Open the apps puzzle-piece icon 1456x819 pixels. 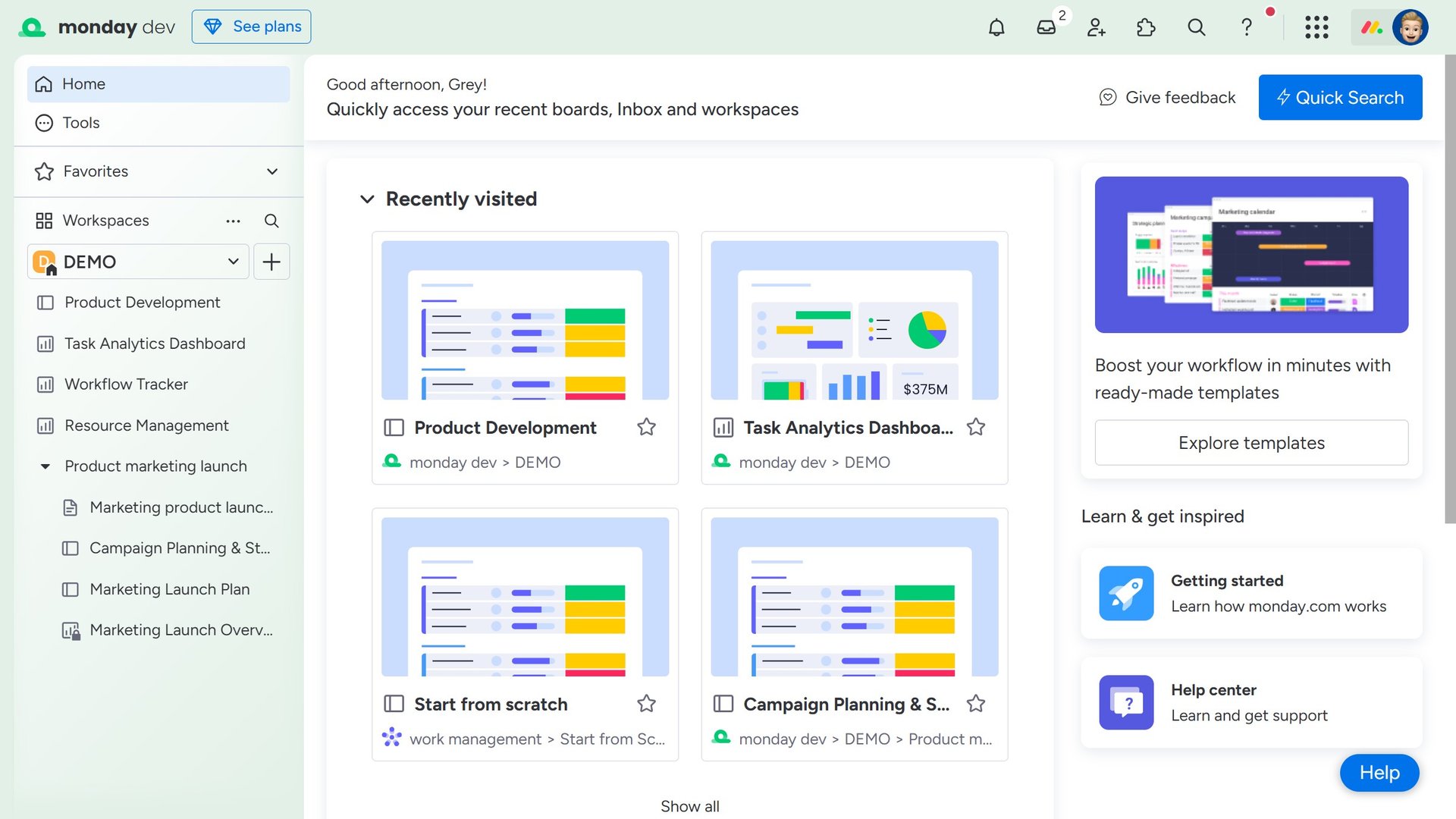(x=1147, y=27)
